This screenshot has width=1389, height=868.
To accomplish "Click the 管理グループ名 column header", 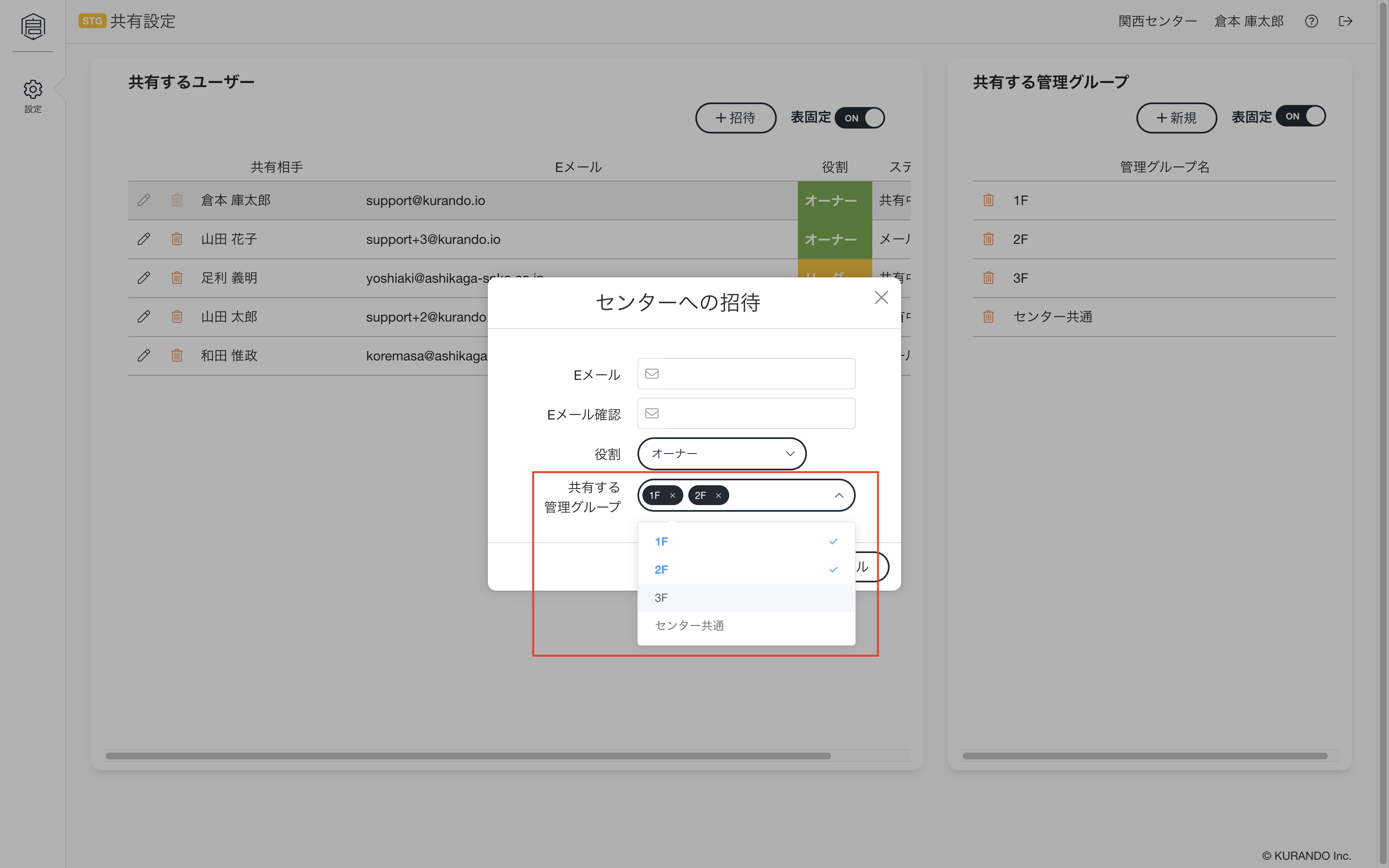I will 1165,167.
